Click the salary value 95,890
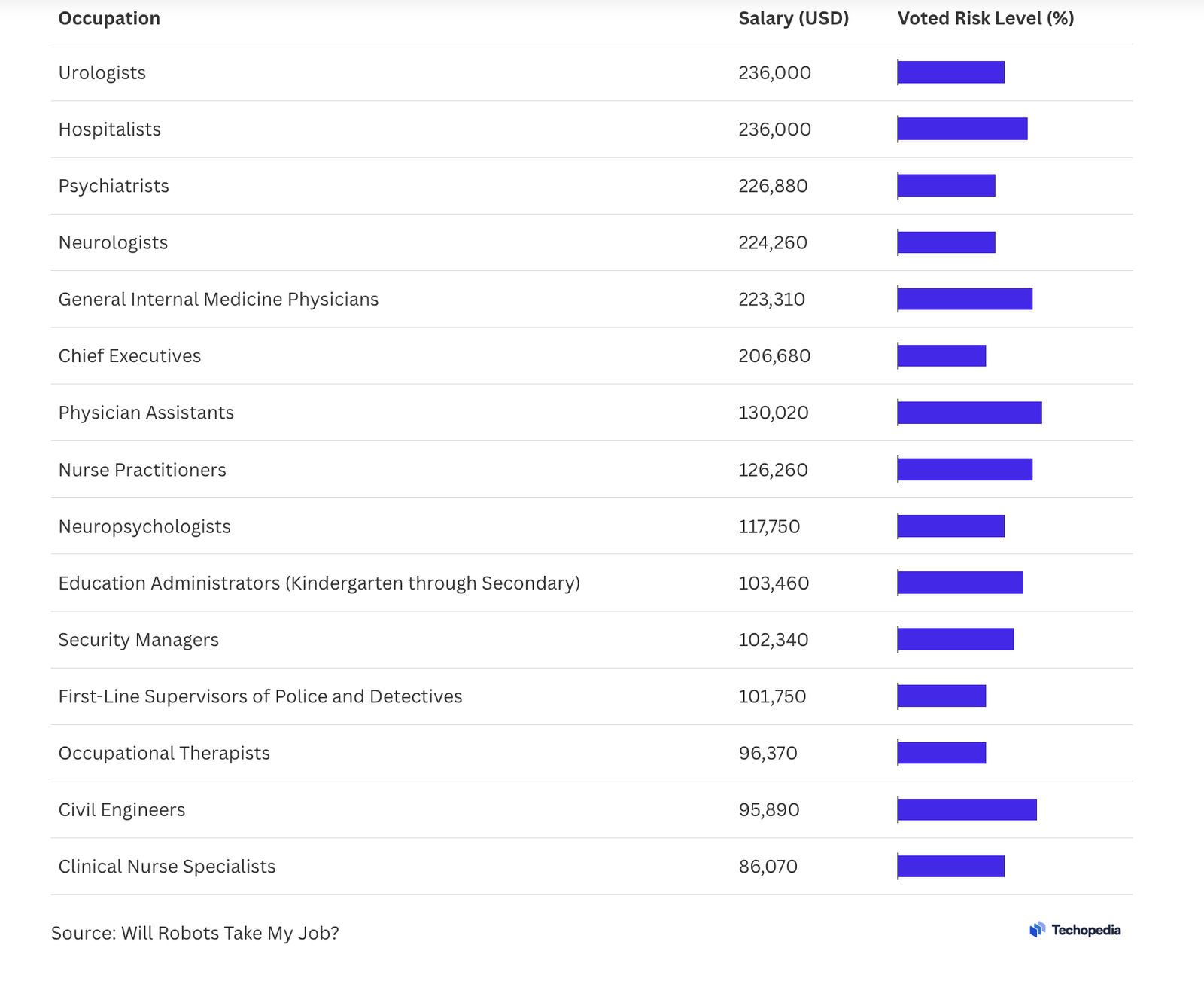 (x=769, y=810)
